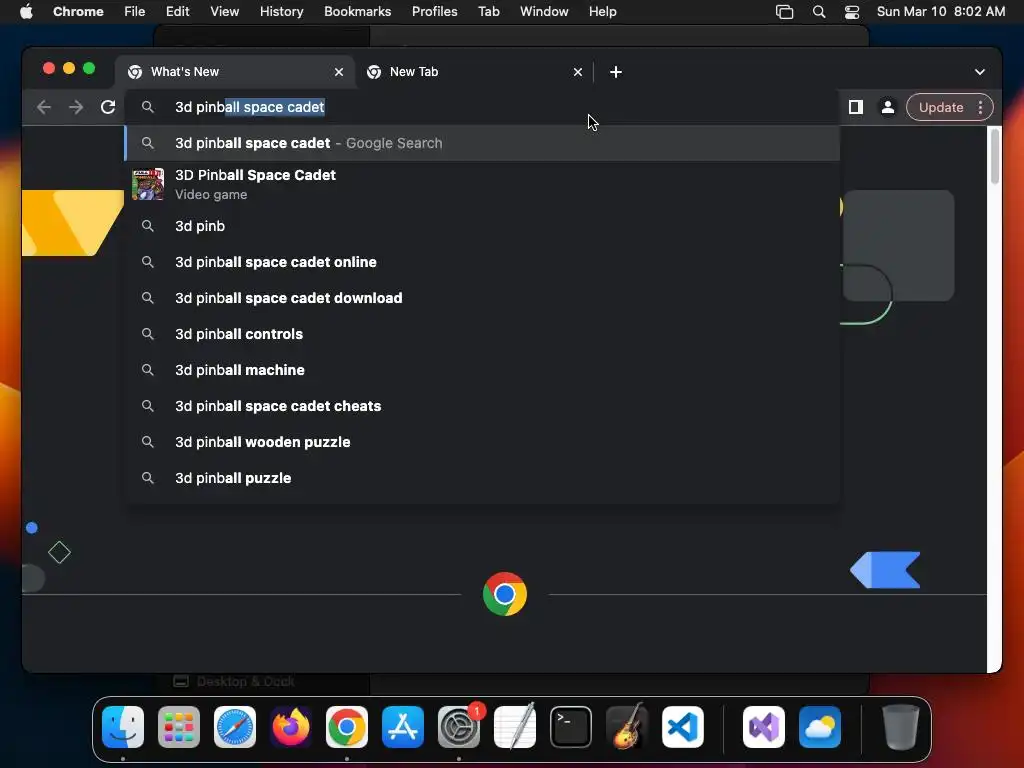Open TextEdit from the Dock
The width and height of the screenshot is (1024, 768).
pos(515,727)
